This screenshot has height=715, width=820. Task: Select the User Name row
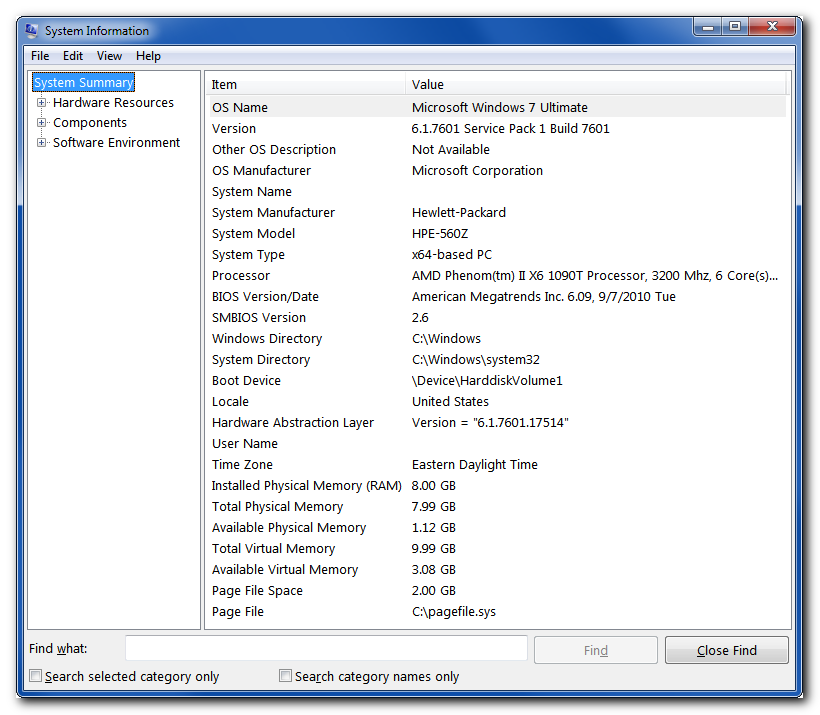(498, 444)
